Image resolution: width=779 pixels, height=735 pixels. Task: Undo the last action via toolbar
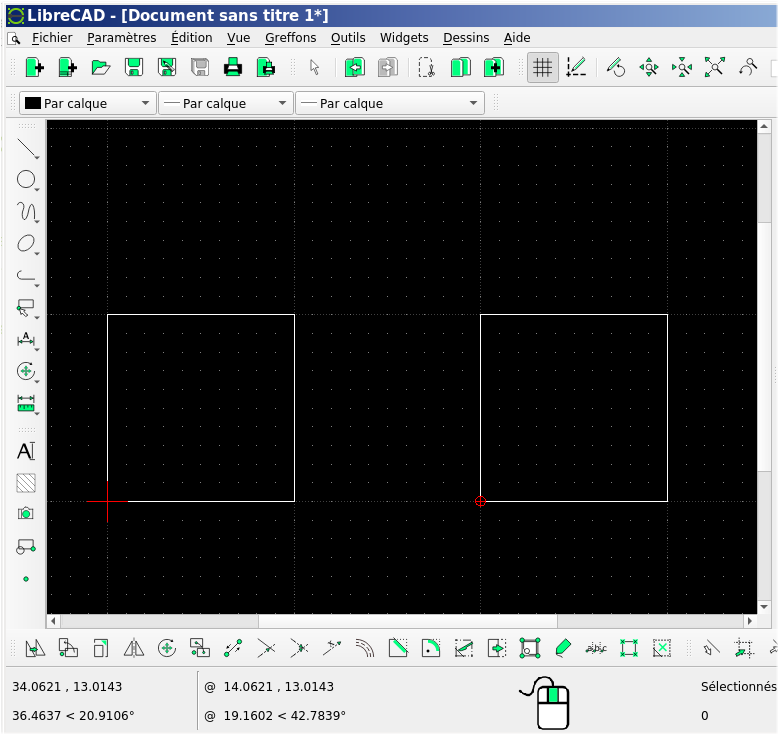pos(355,67)
